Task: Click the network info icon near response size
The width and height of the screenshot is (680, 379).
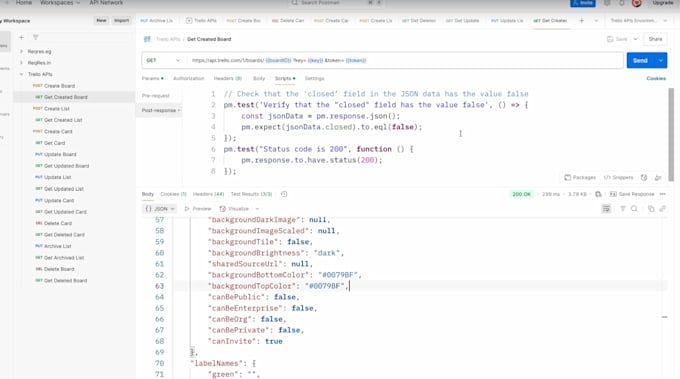Action: point(598,194)
